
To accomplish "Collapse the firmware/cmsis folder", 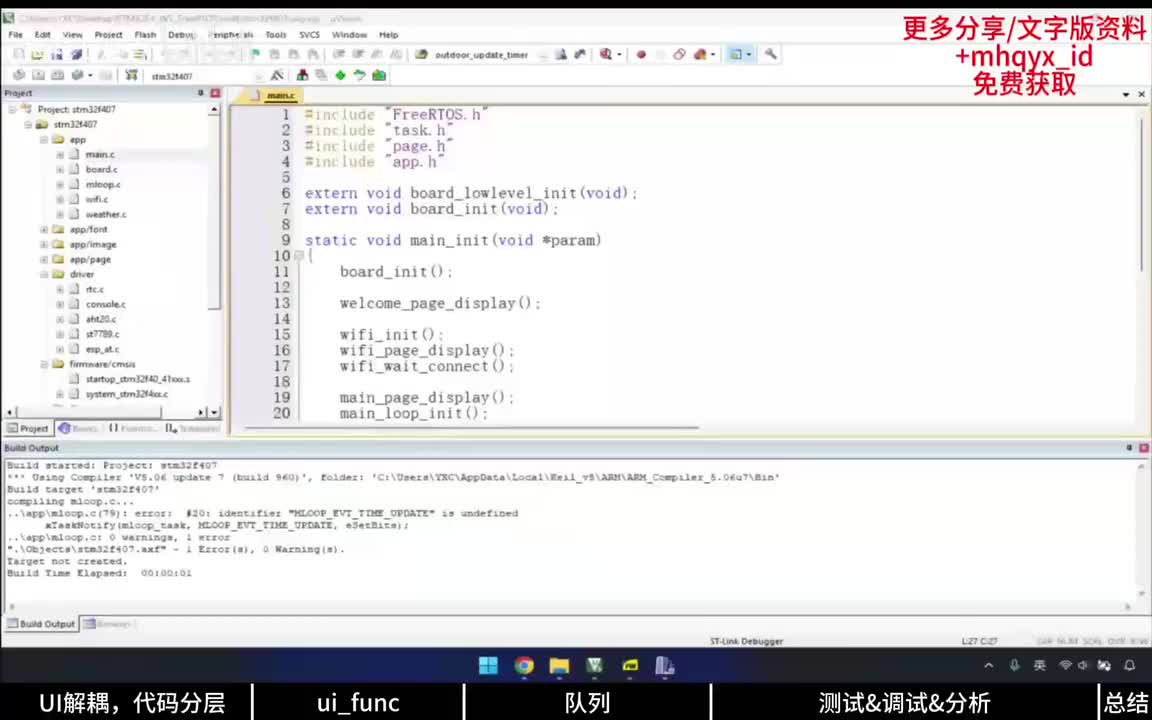I will point(44,364).
